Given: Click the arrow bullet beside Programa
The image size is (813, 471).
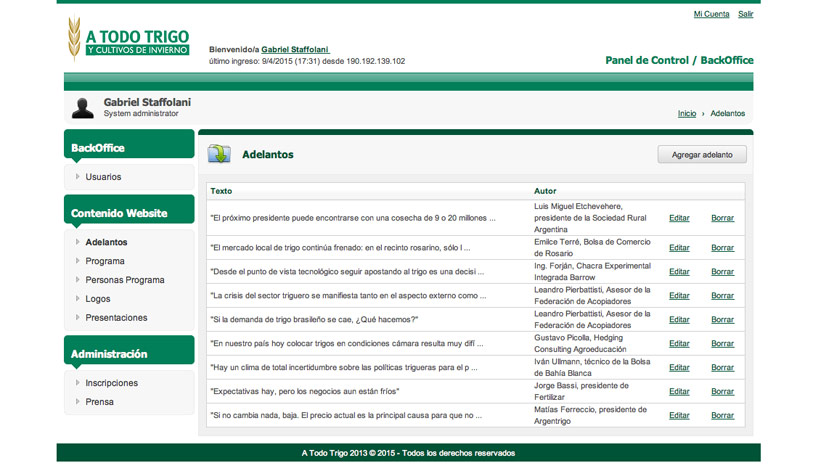Looking at the screenshot, I should pos(77,260).
